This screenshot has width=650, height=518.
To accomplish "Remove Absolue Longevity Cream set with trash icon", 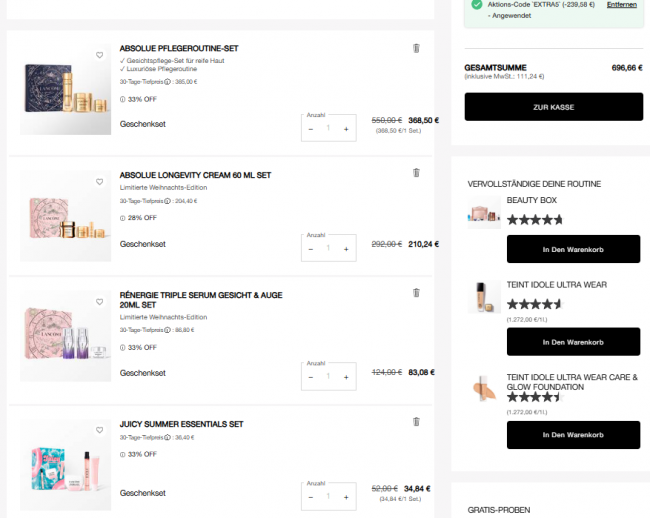I will (x=416, y=173).
